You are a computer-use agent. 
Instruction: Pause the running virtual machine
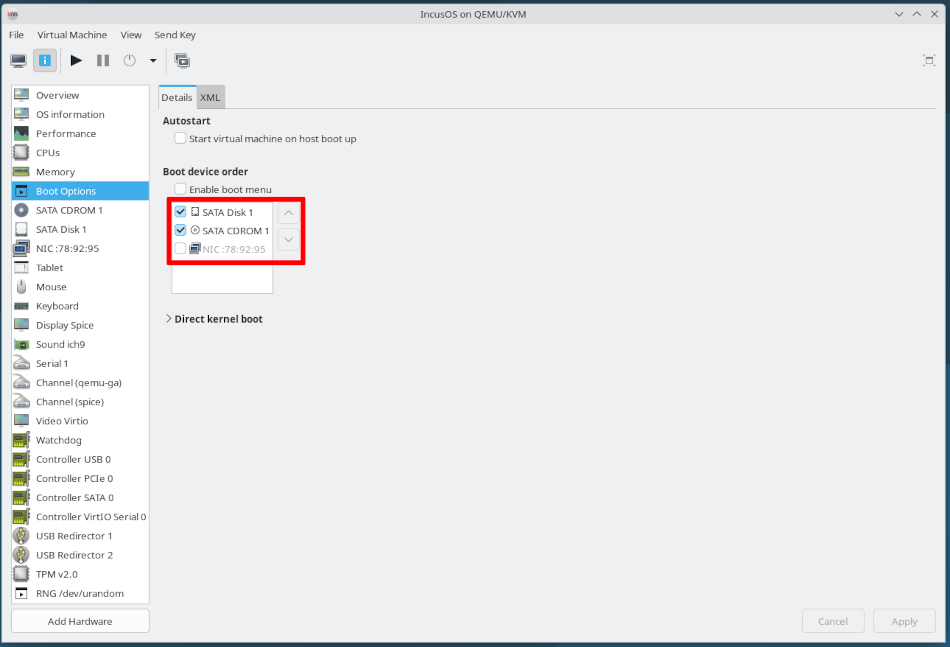click(x=104, y=60)
